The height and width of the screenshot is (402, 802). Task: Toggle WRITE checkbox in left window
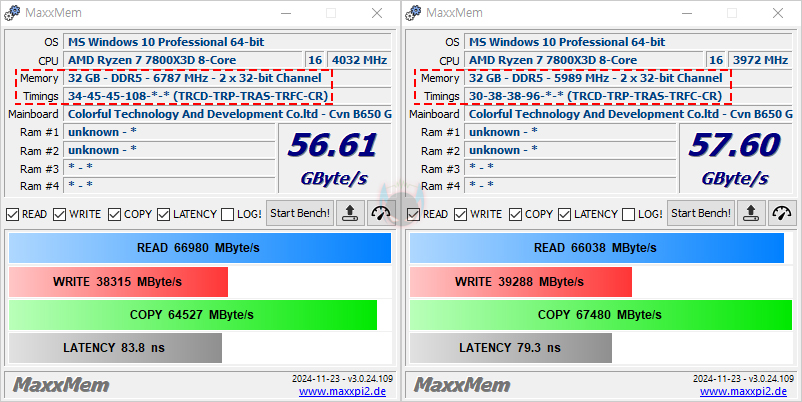coord(59,214)
